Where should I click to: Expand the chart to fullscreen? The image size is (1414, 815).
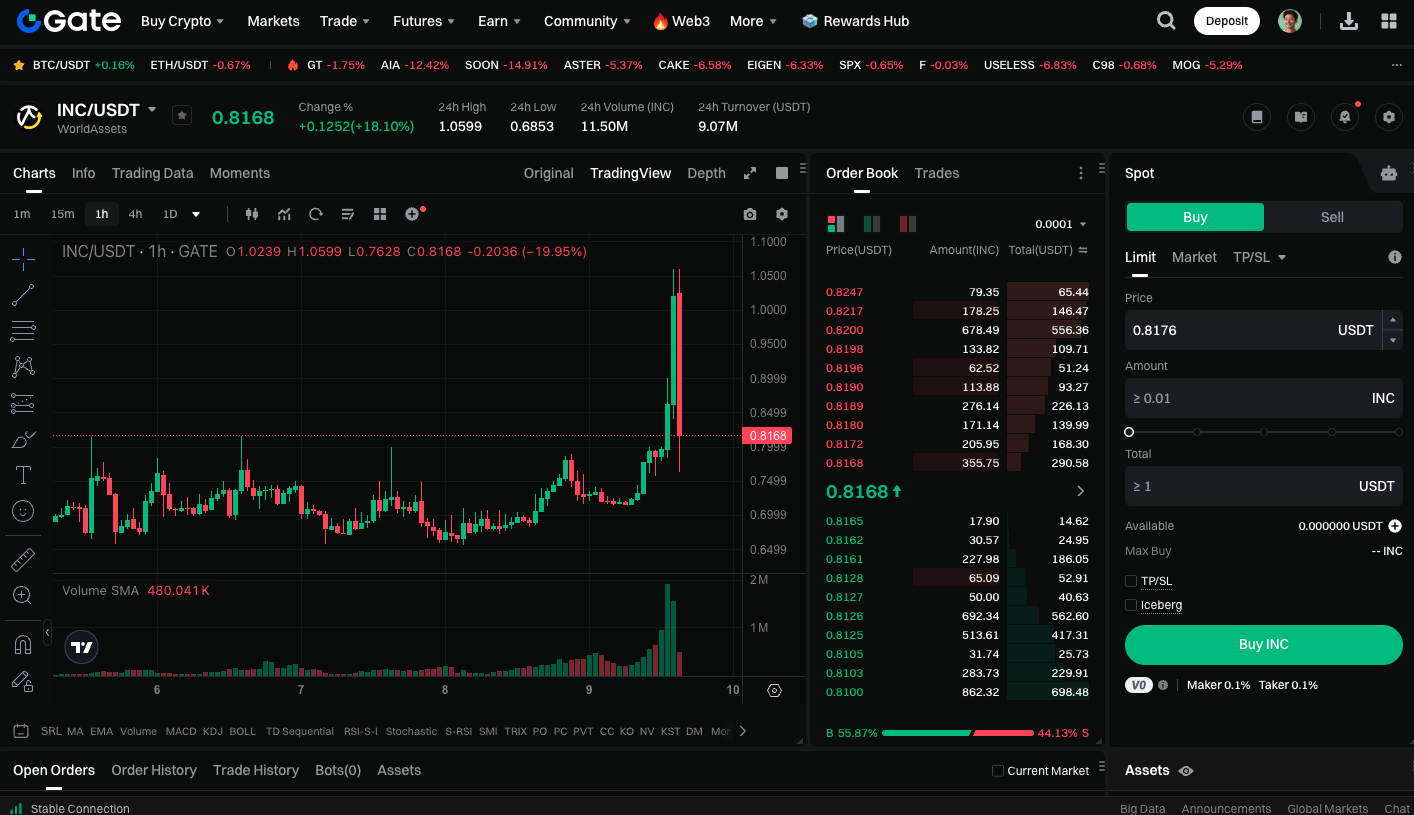[750, 173]
